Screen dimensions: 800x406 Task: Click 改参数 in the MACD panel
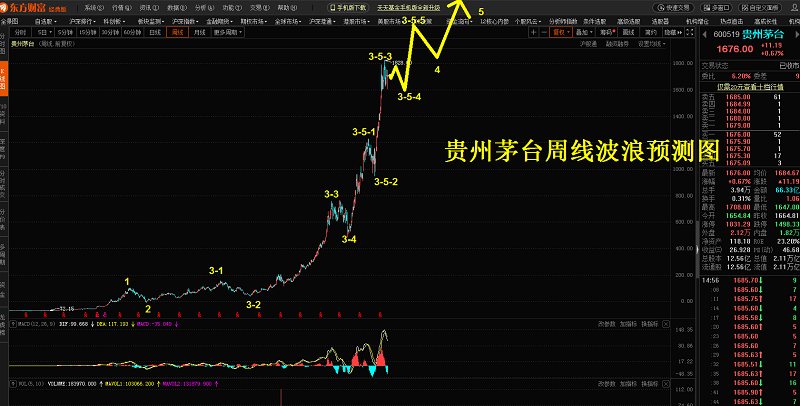[607, 324]
